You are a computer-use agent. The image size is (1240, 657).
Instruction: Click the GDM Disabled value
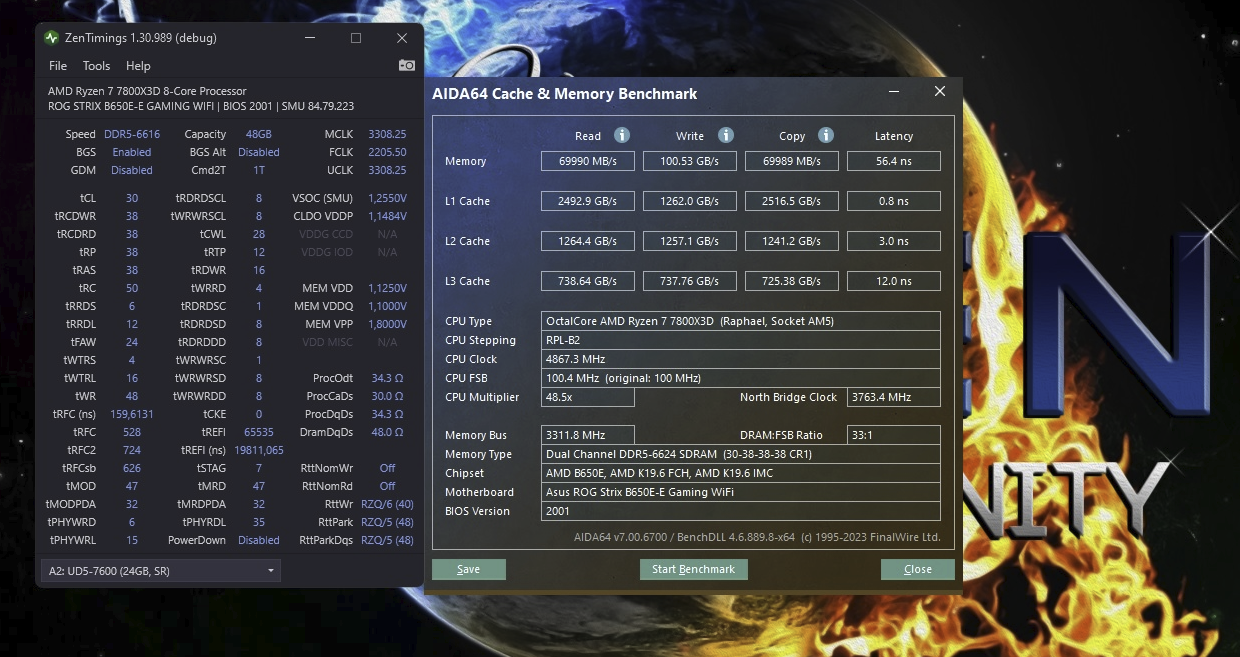(132, 170)
